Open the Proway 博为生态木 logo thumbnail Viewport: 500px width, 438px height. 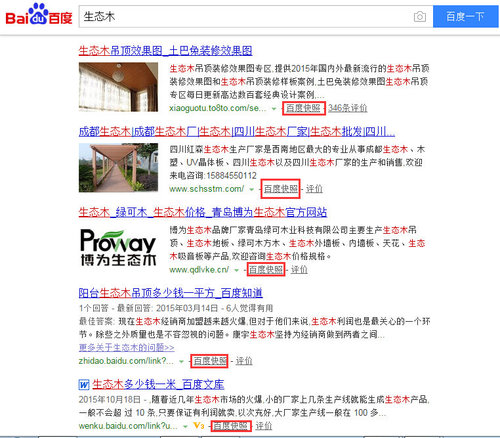118,247
